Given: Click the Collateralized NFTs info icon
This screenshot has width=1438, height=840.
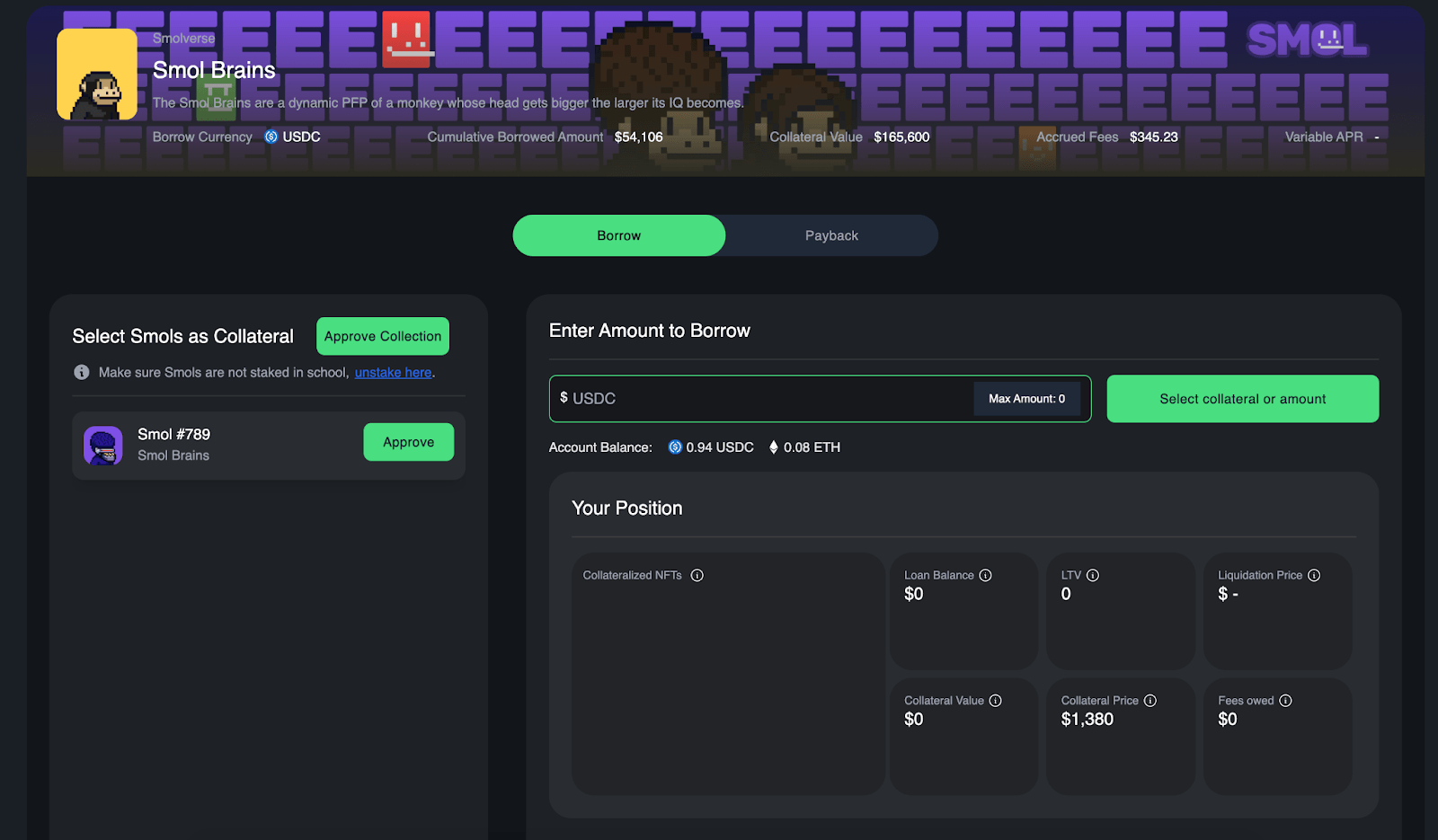Looking at the screenshot, I should [x=697, y=575].
